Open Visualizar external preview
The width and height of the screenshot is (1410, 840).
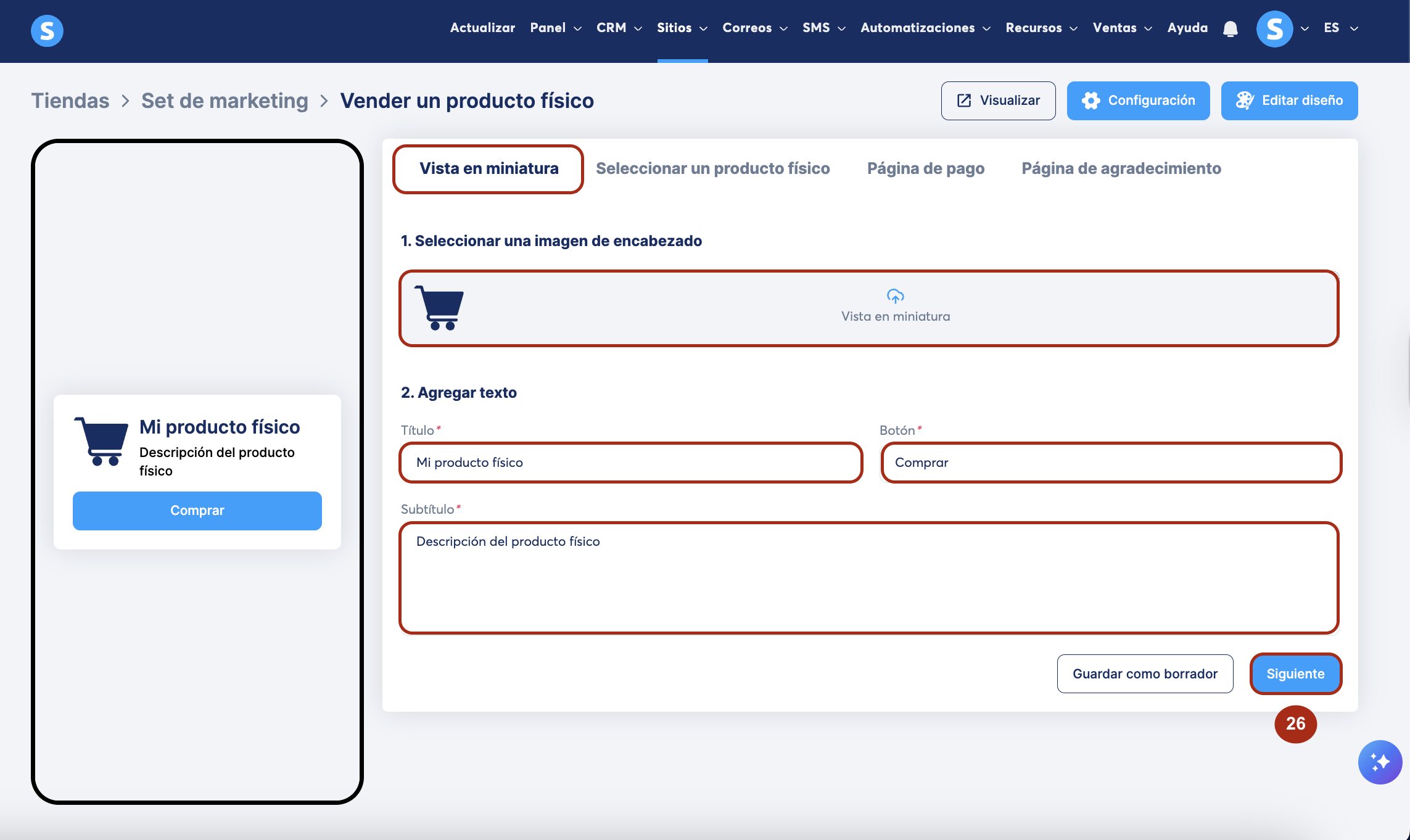pos(998,101)
